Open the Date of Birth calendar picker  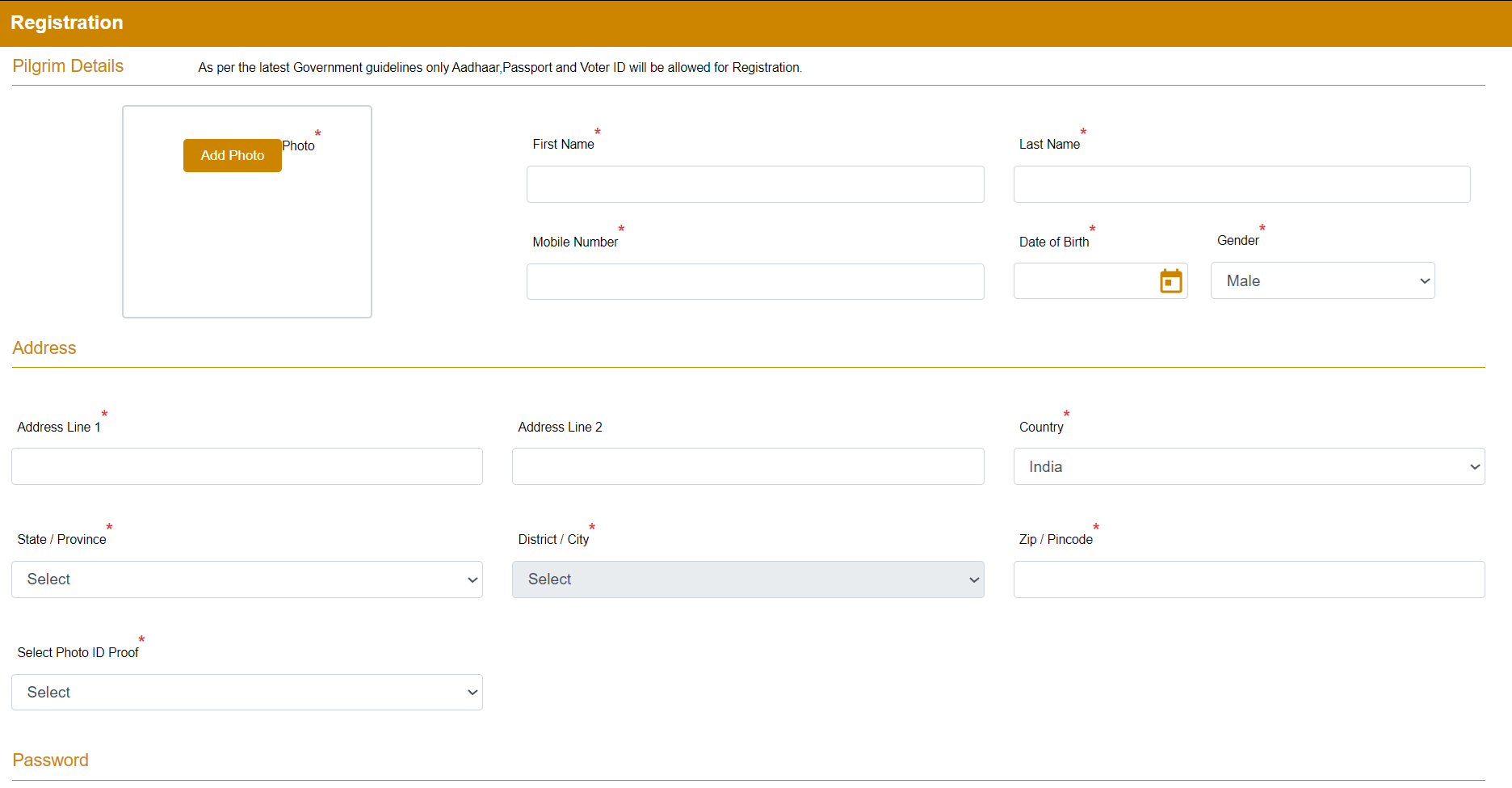(1170, 280)
